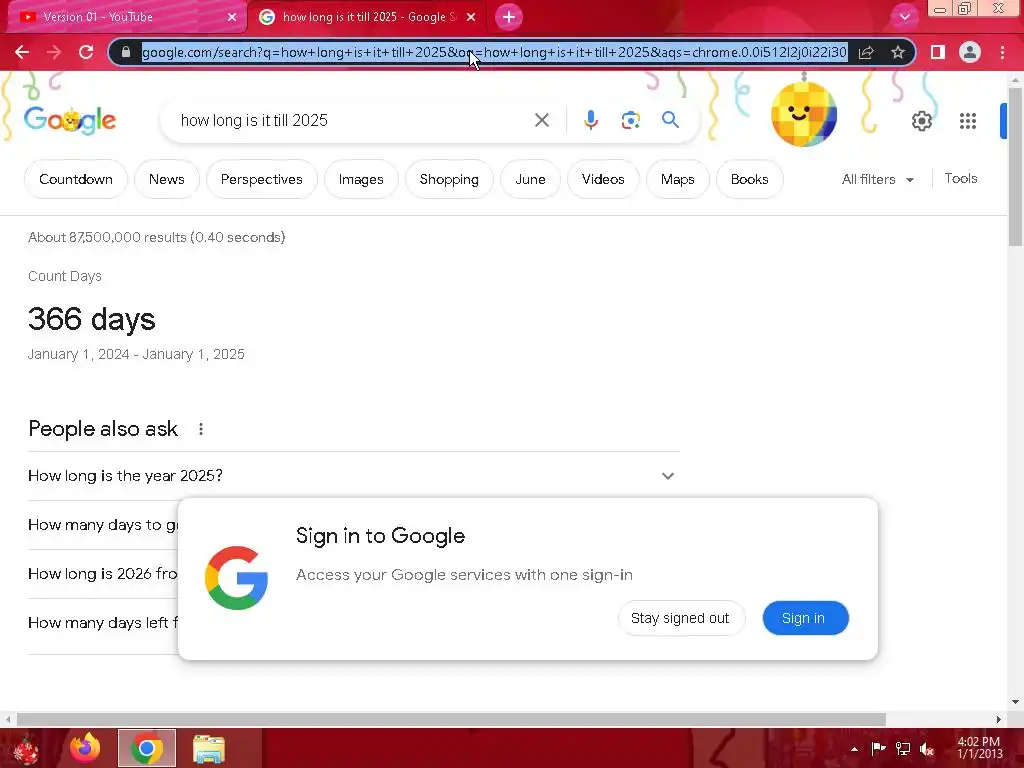Open the Google apps grid
The height and width of the screenshot is (768, 1024).
(x=968, y=121)
